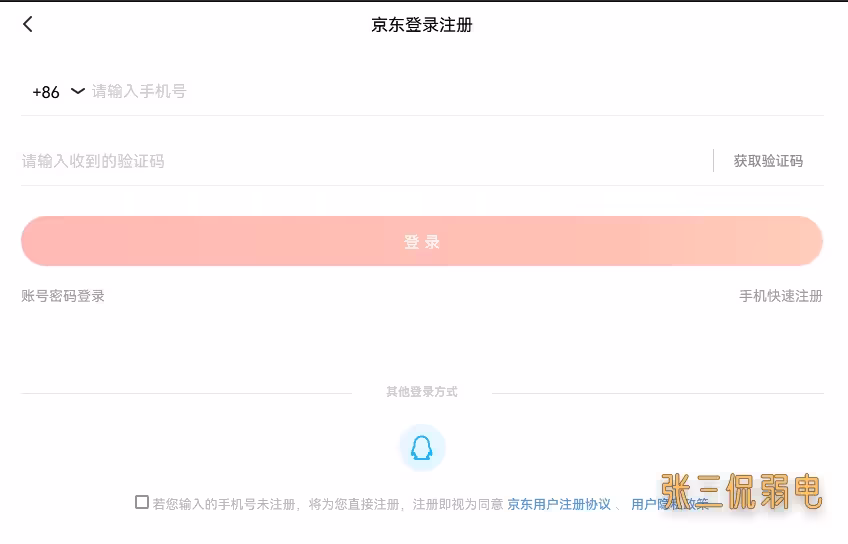Open 手机快速注册 quick registration
This screenshot has height=544, width=848.
click(780, 296)
